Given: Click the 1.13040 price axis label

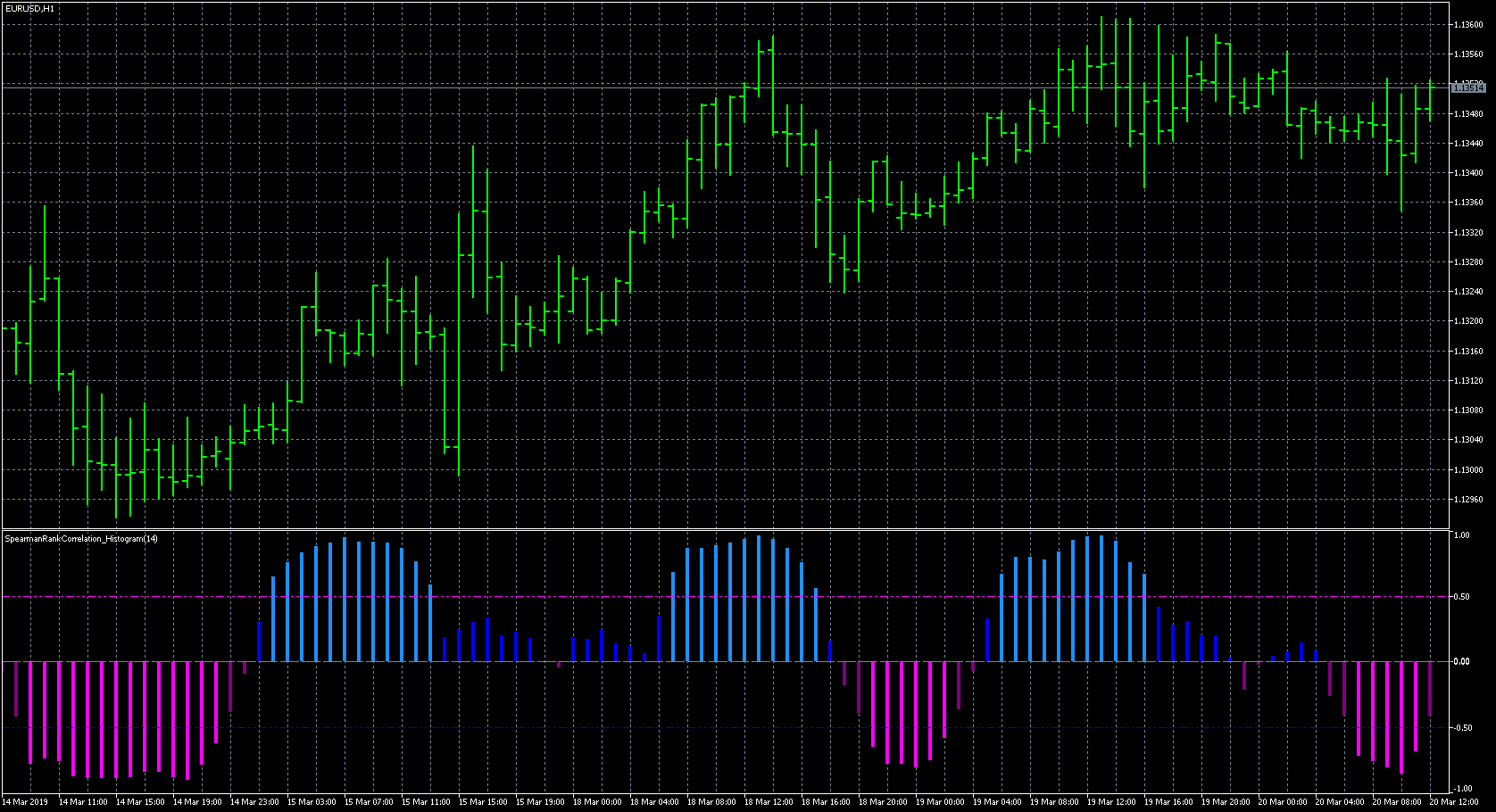Looking at the screenshot, I should click(1469, 440).
